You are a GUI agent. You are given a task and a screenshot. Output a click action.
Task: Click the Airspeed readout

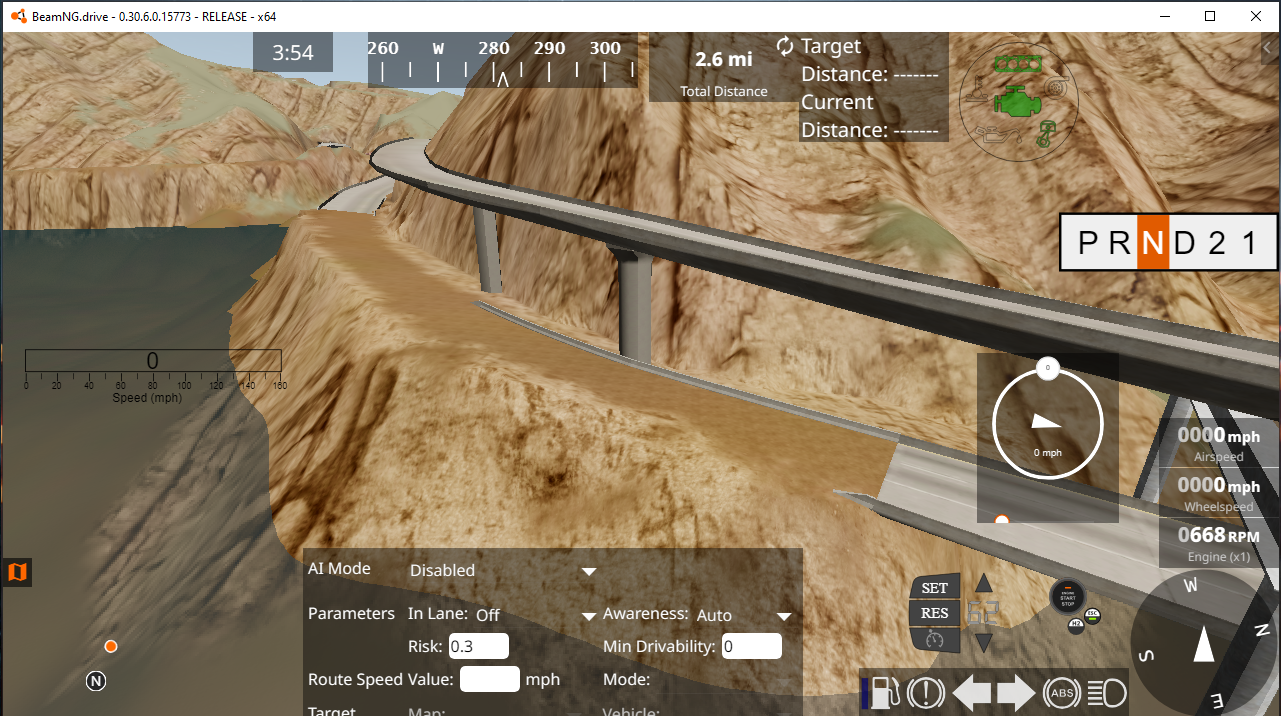click(1218, 444)
